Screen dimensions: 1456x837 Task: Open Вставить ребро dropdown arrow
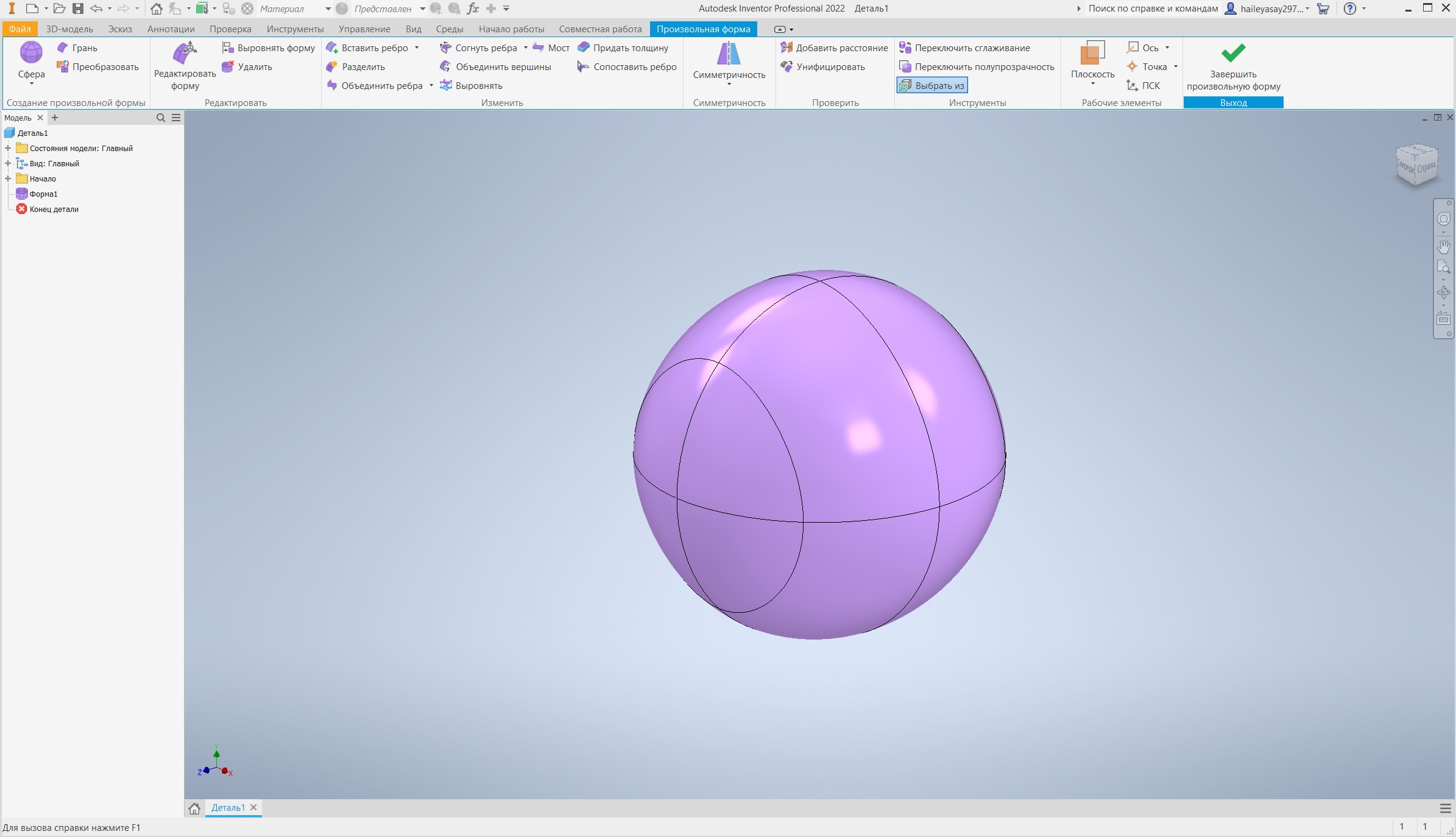click(417, 48)
